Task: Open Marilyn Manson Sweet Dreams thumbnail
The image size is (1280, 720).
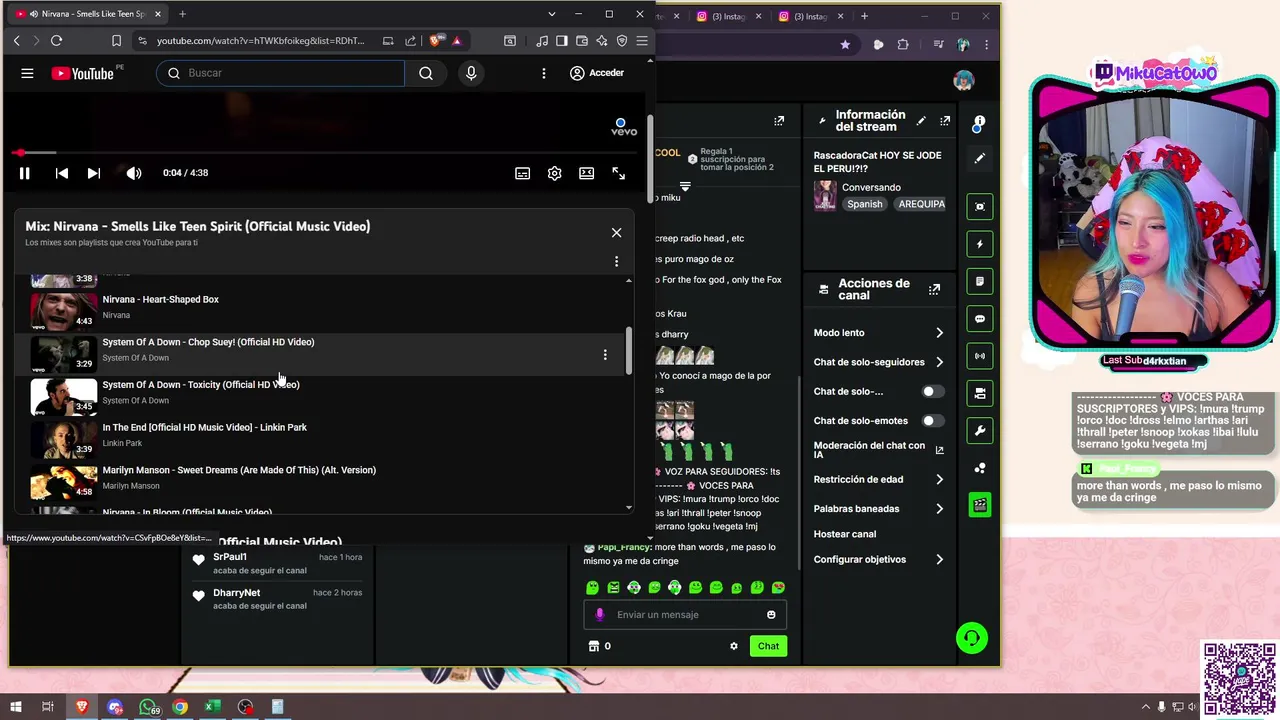Action: click(x=63, y=481)
